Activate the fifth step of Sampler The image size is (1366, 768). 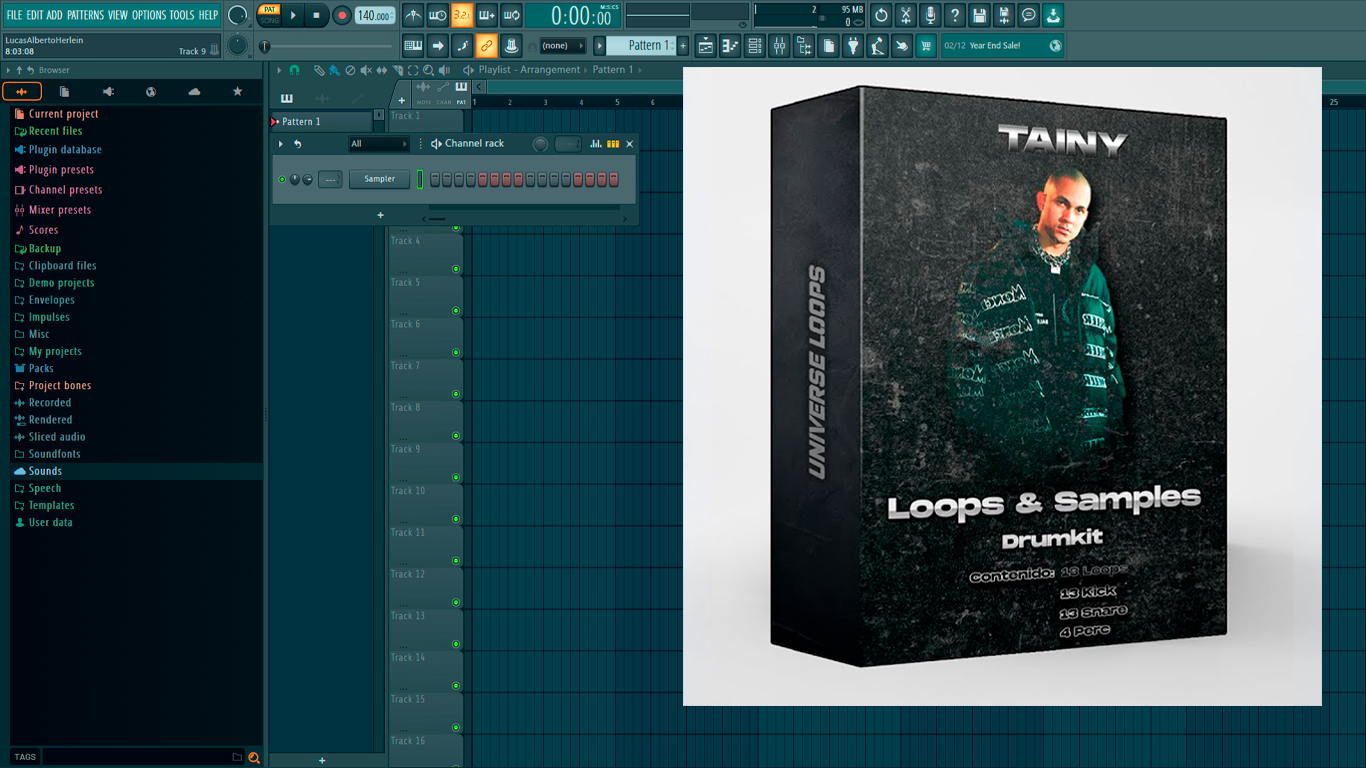[x=482, y=179]
